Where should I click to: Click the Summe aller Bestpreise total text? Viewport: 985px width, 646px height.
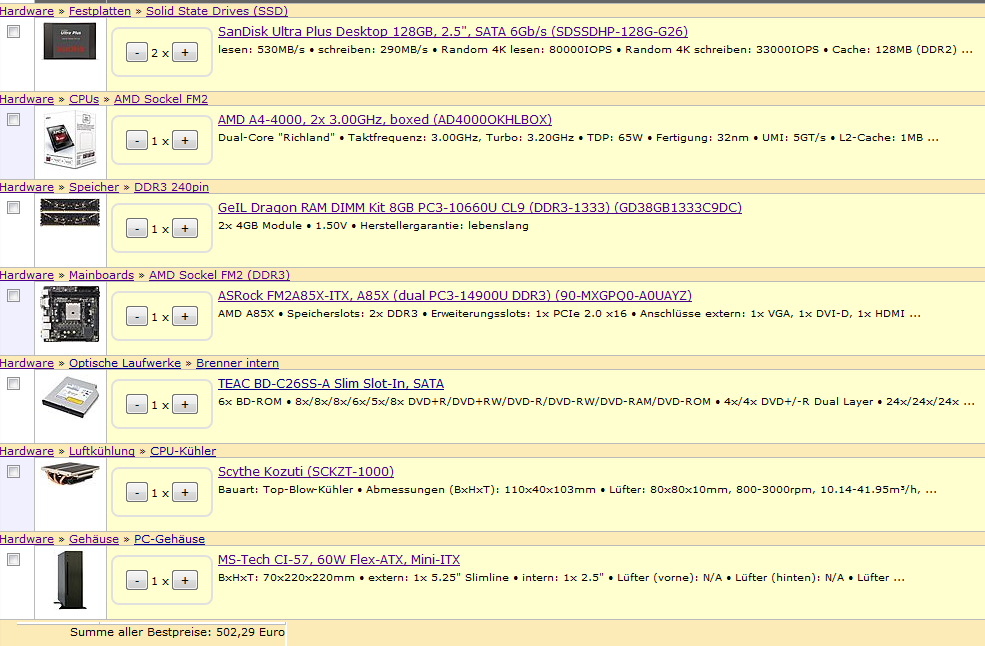pyautogui.click(x=177, y=632)
